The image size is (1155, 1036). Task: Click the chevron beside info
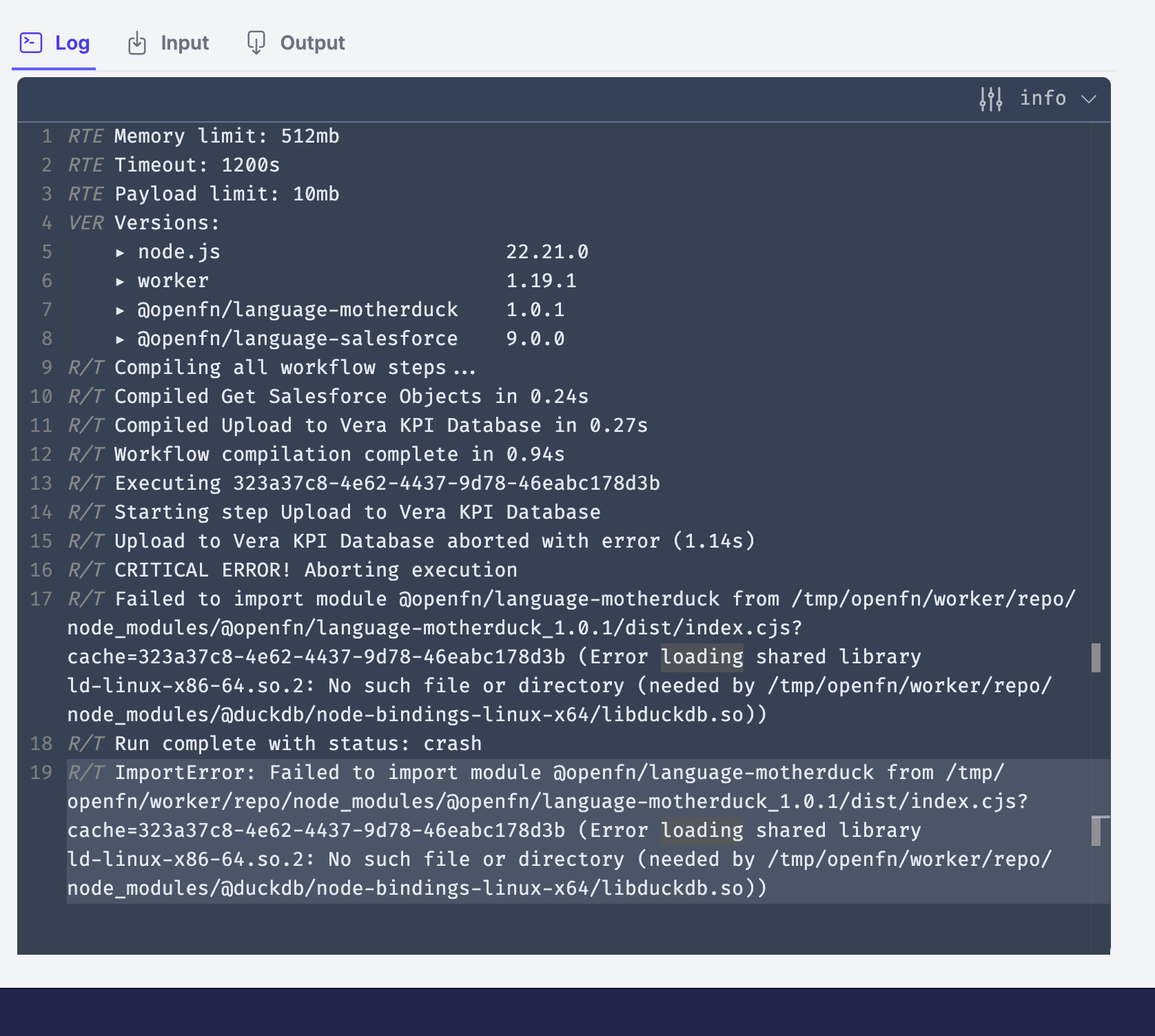point(1089,99)
